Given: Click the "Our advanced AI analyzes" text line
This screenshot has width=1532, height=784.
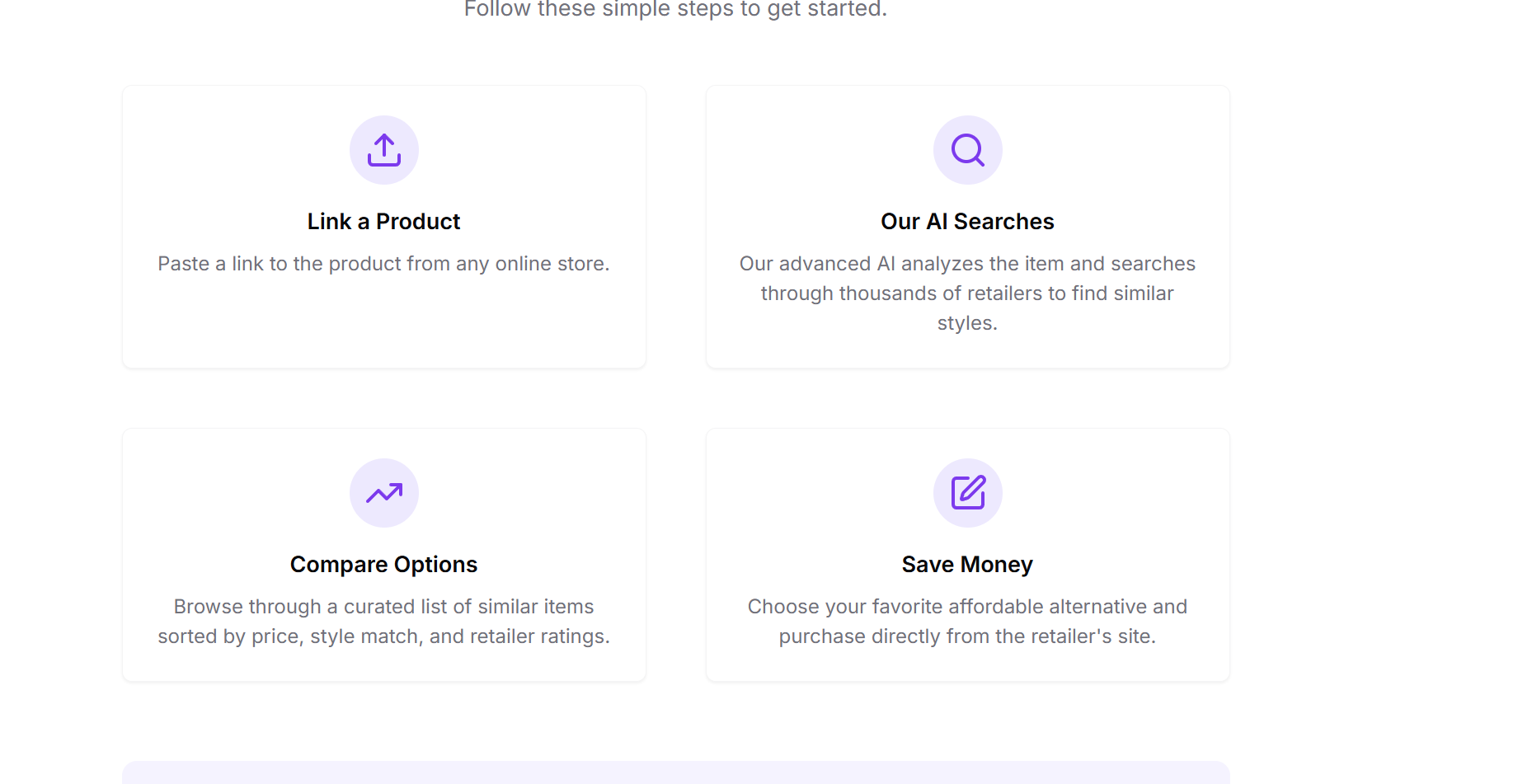Looking at the screenshot, I should tap(967, 264).
